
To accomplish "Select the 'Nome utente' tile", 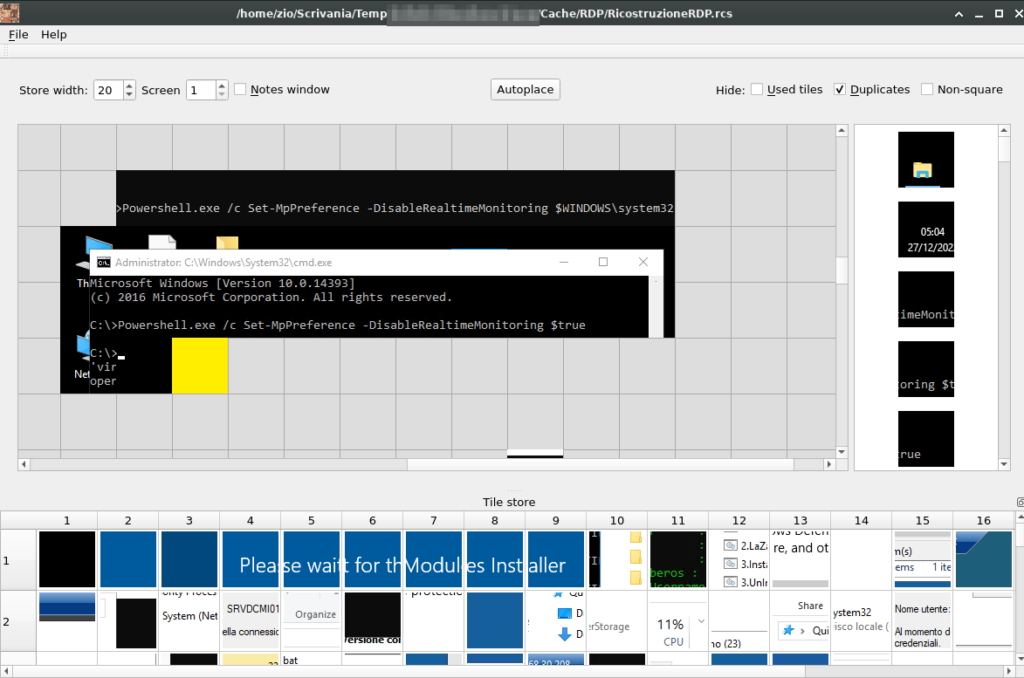I will tap(921, 620).
